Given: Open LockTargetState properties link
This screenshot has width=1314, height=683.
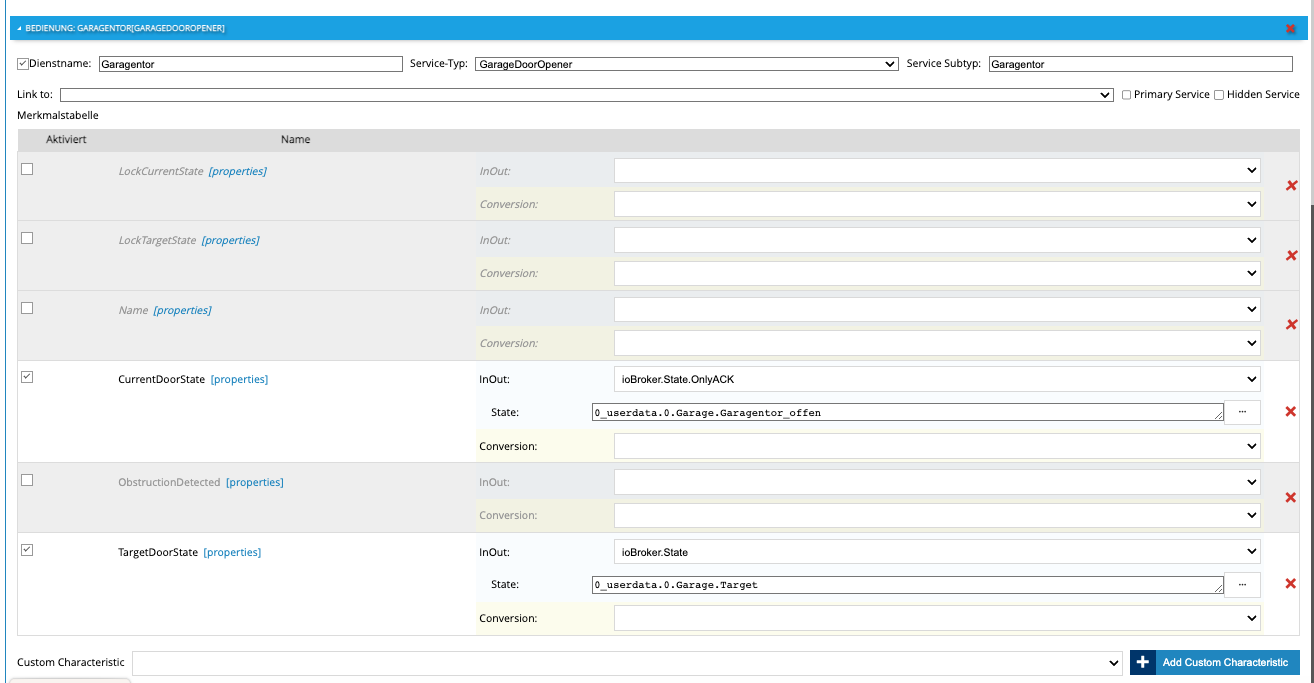Looking at the screenshot, I should (230, 240).
